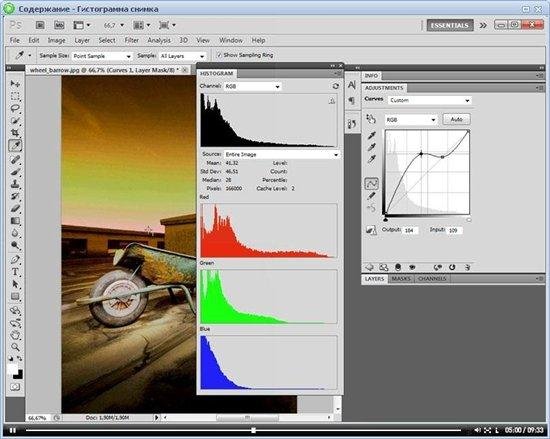Open the Screen Mode dropdown
The height and width of the screenshot is (439, 550).
167,25
